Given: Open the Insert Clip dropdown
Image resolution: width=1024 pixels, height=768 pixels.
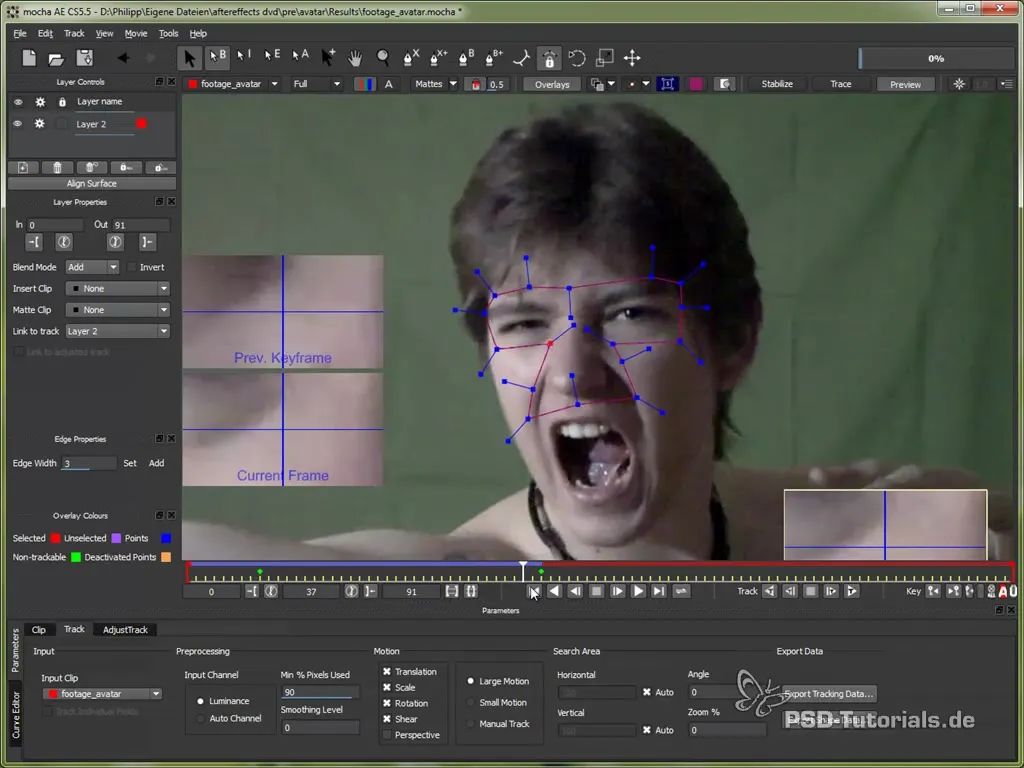Looking at the screenshot, I should pos(118,289).
